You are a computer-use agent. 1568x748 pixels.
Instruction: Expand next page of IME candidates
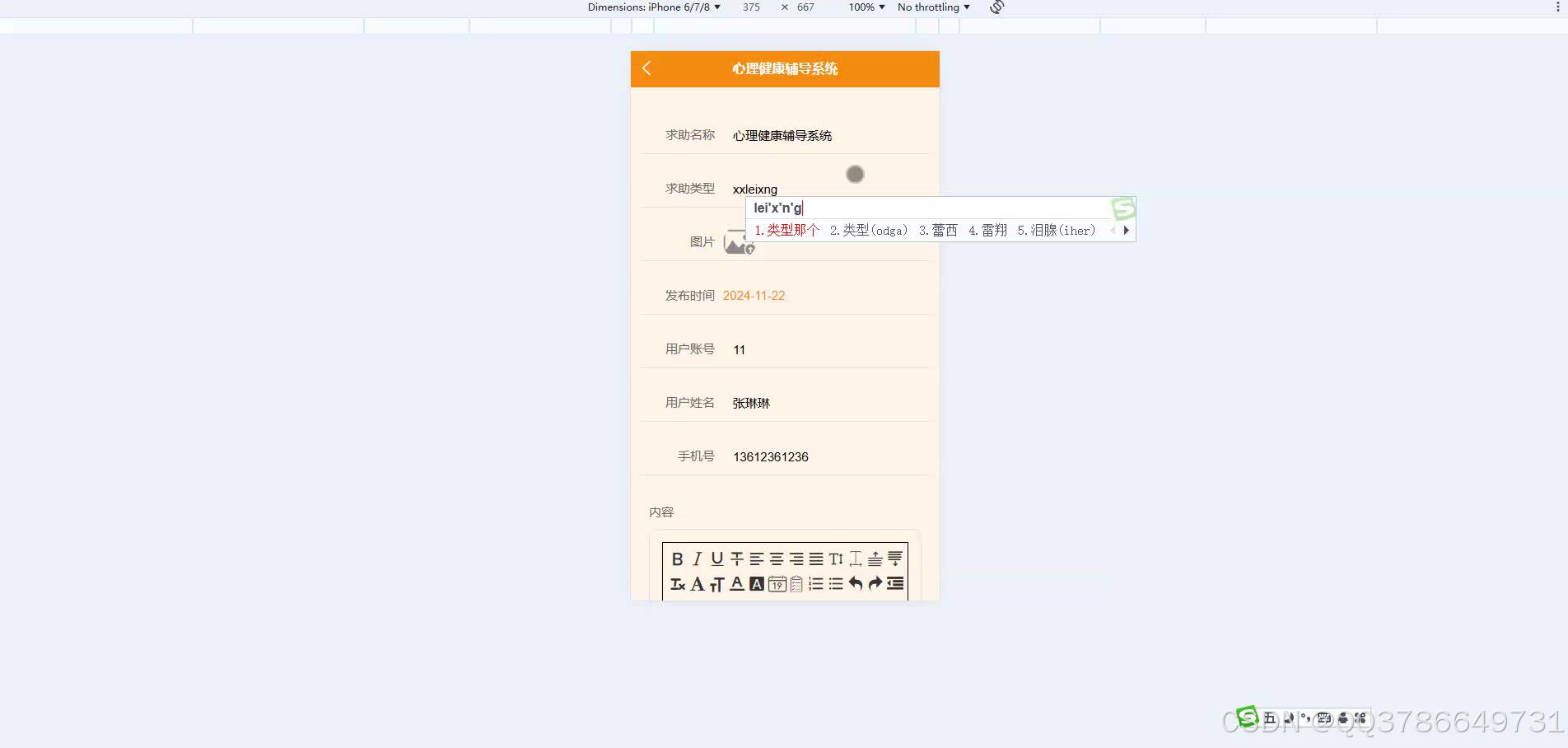[1126, 231]
